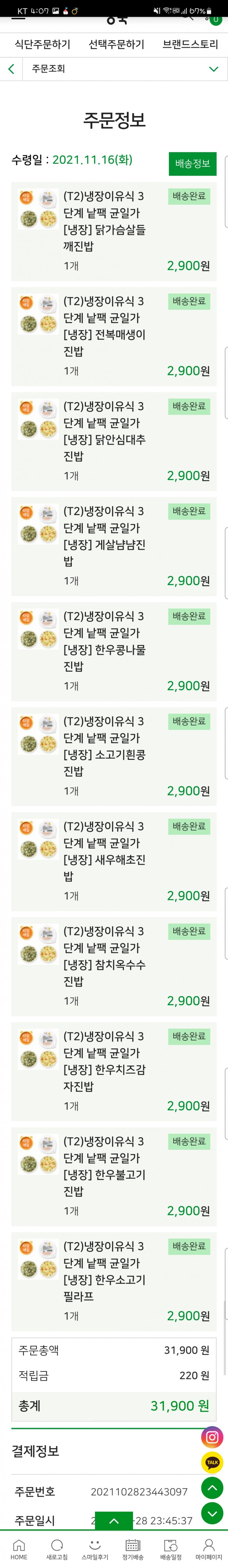Open 스마일후기 reviews icon
Viewport: 228px width, 1568px height.
point(94,1549)
